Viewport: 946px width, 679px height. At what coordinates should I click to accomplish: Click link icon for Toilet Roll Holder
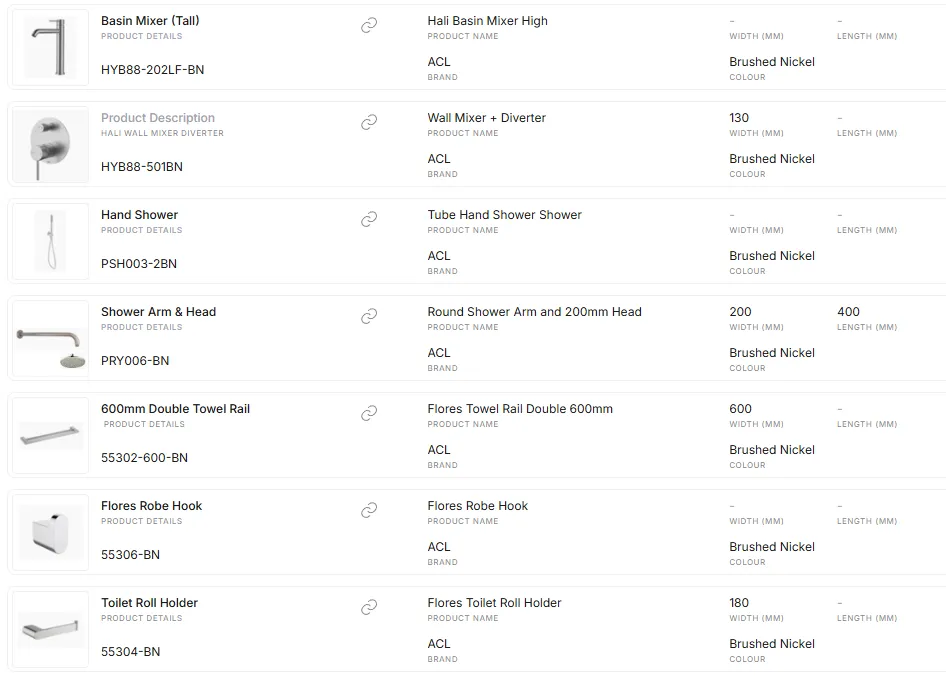pos(369,607)
